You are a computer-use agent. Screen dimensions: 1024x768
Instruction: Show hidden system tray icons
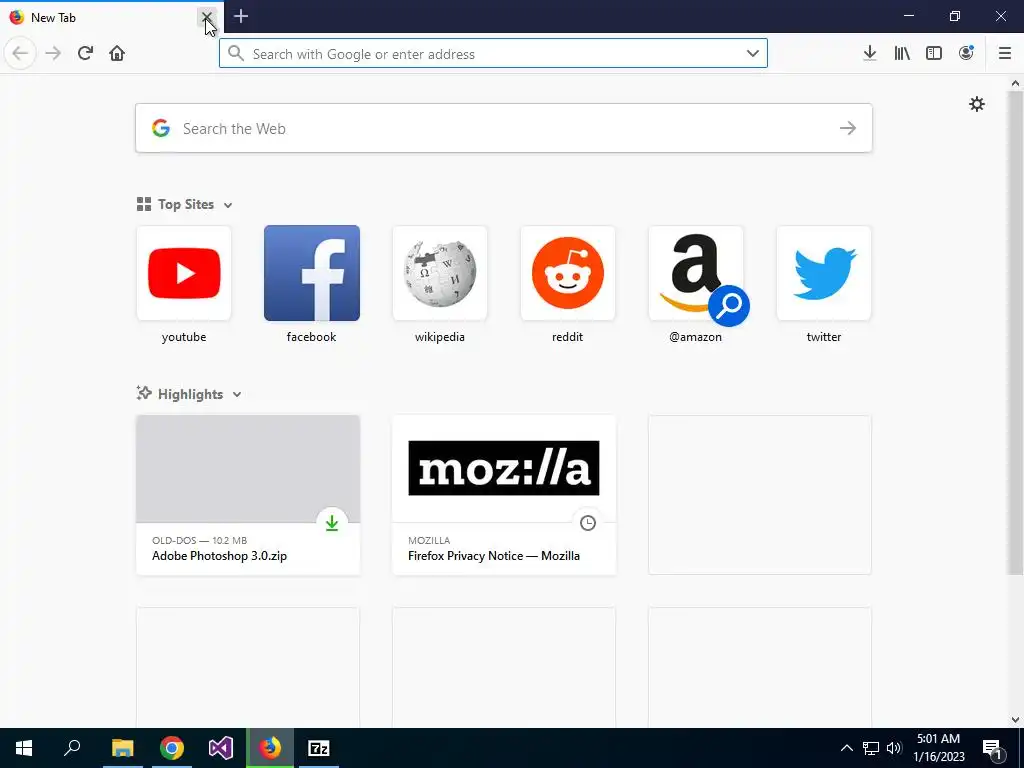846,748
